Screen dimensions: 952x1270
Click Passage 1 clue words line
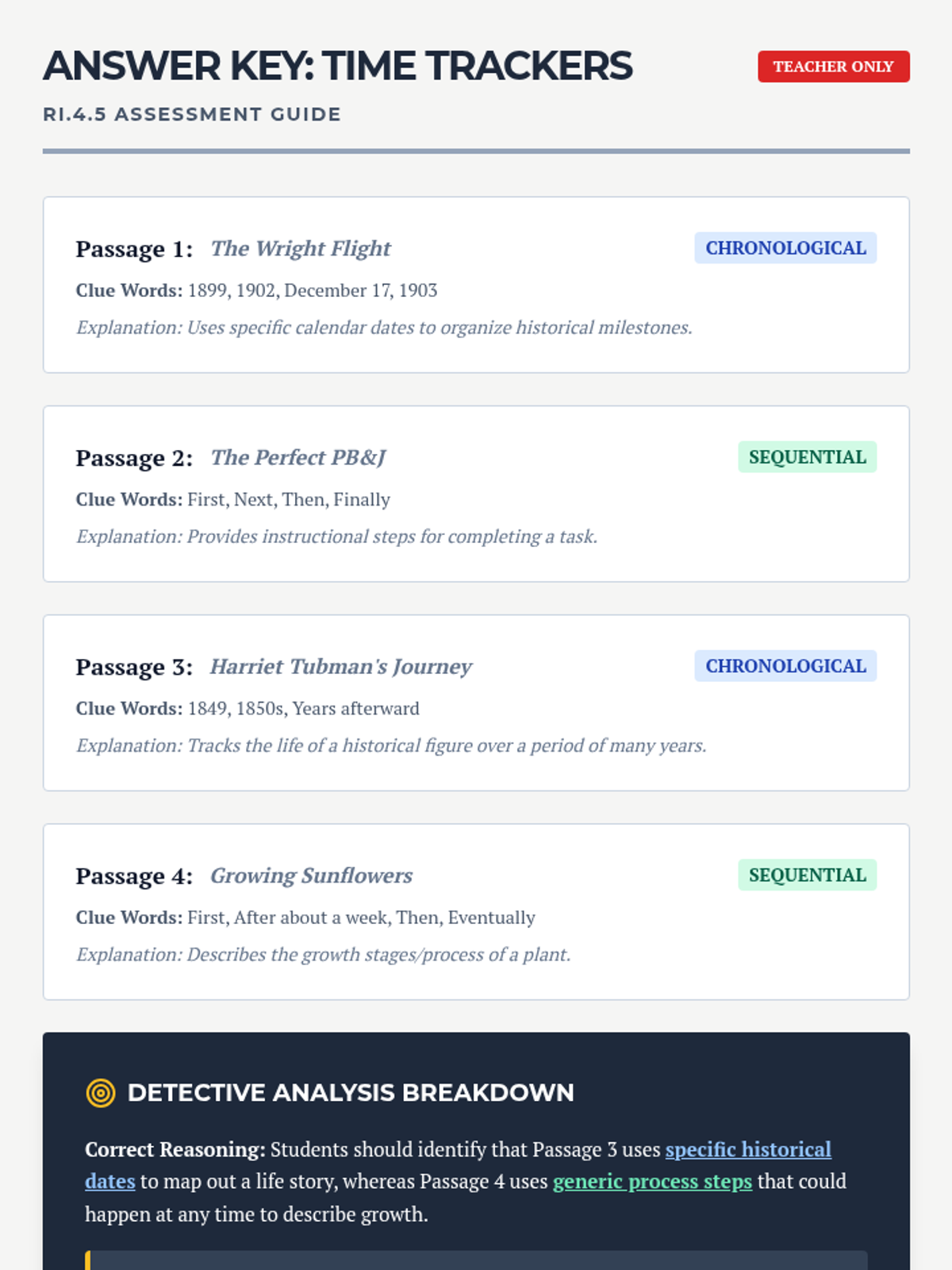(256, 291)
